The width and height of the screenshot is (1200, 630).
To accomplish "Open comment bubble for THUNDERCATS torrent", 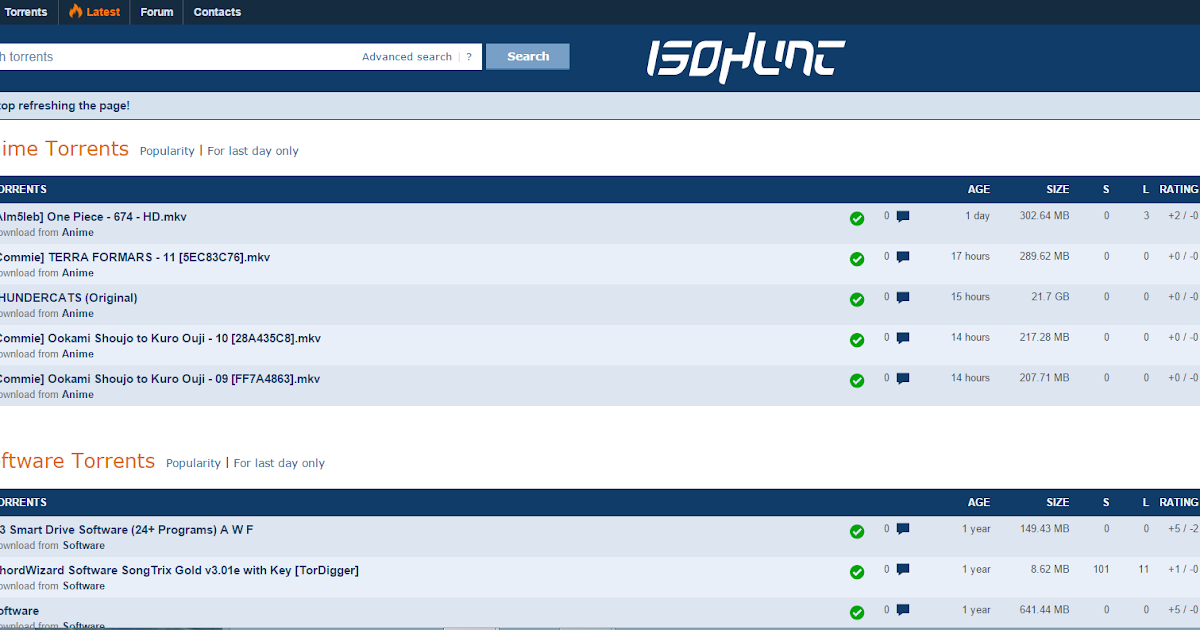I will [x=903, y=297].
